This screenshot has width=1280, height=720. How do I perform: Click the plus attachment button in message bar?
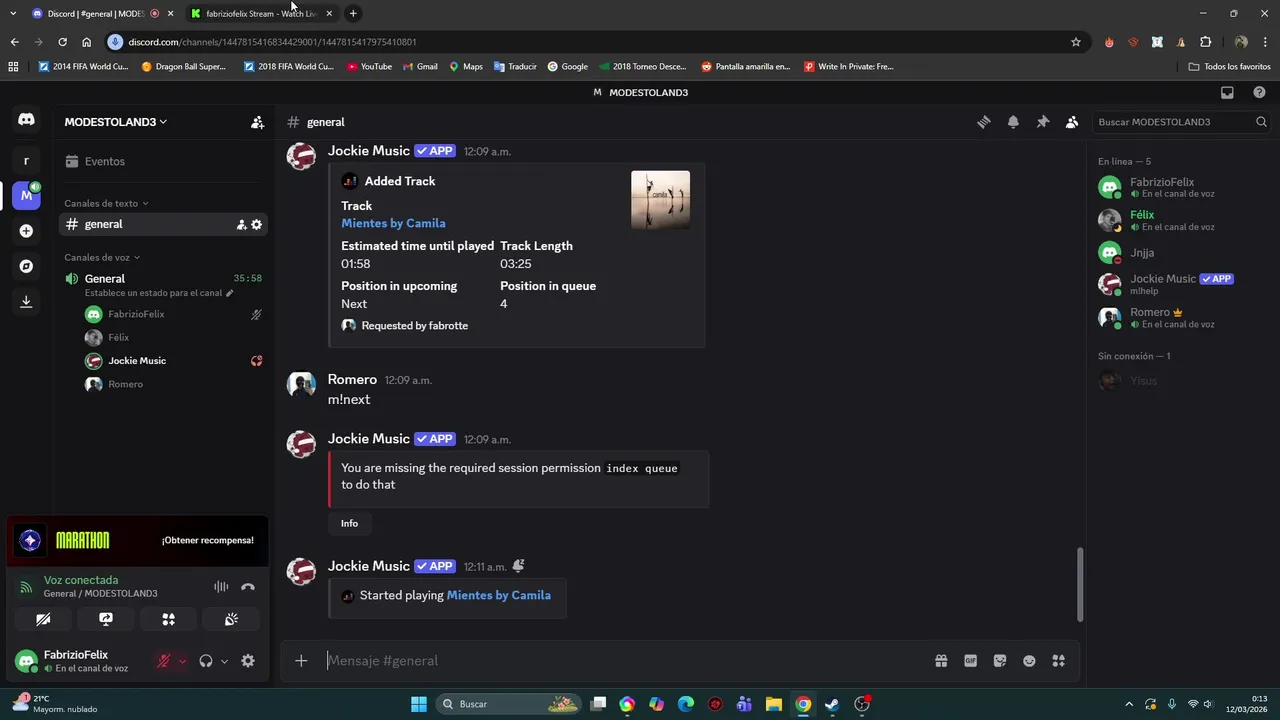coord(301,661)
